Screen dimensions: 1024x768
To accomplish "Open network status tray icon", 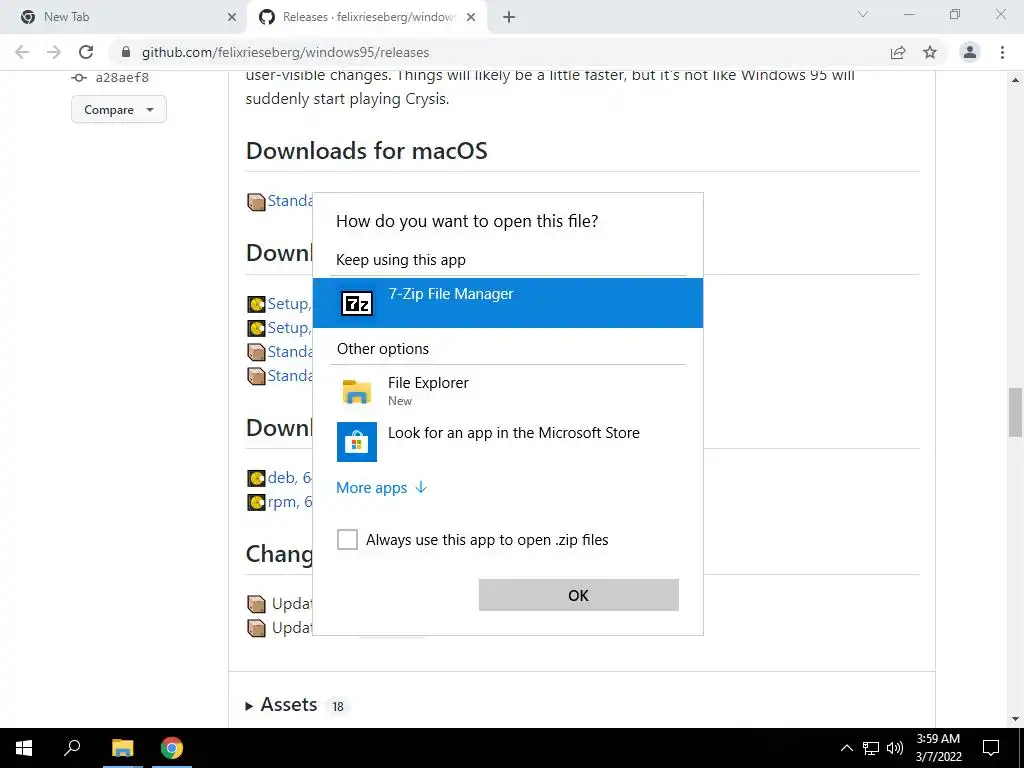I will tap(871, 748).
